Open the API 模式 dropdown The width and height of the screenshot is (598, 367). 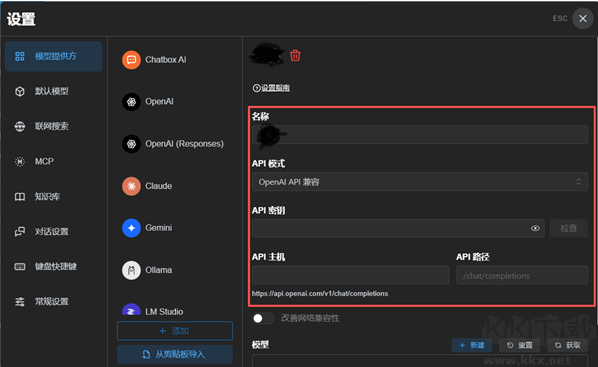point(420,182)
